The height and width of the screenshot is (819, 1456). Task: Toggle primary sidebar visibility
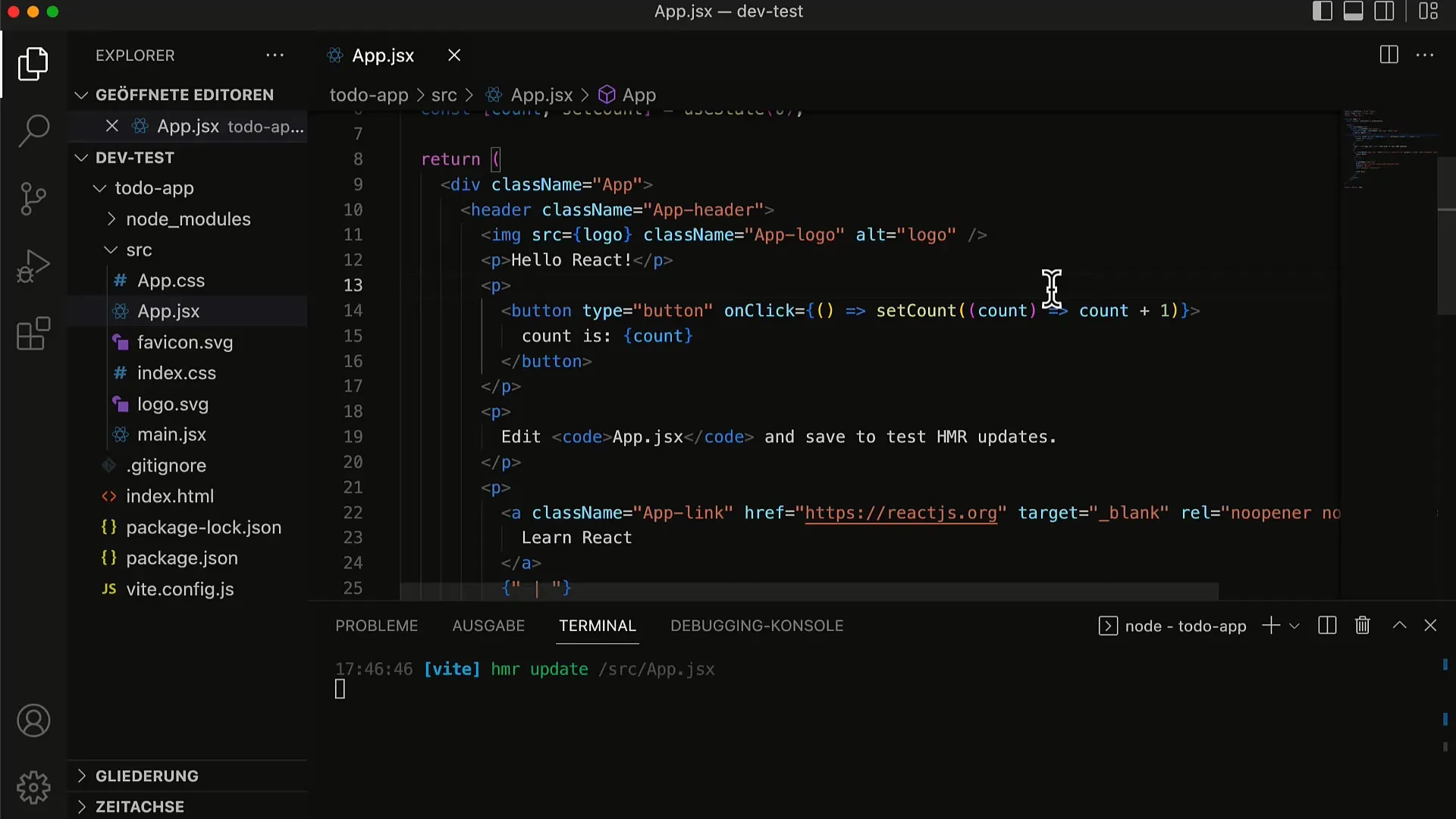[1323, 11]
